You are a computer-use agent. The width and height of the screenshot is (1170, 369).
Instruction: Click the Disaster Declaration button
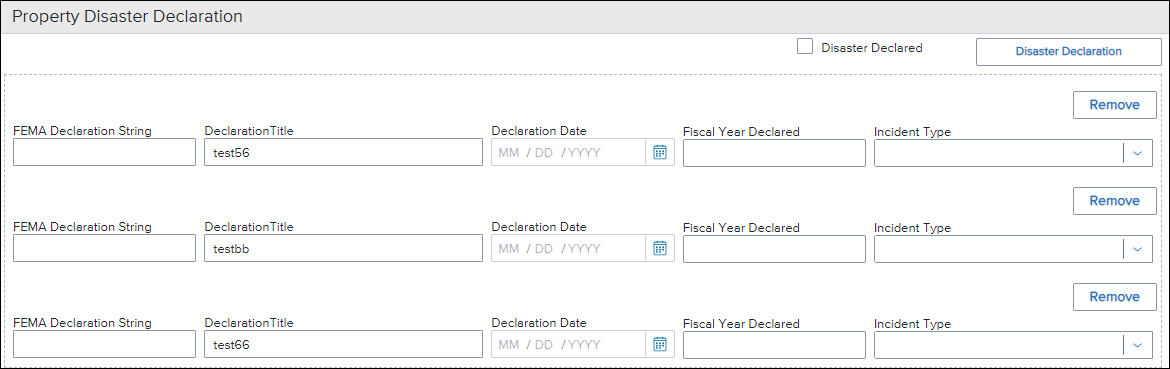1069,51
